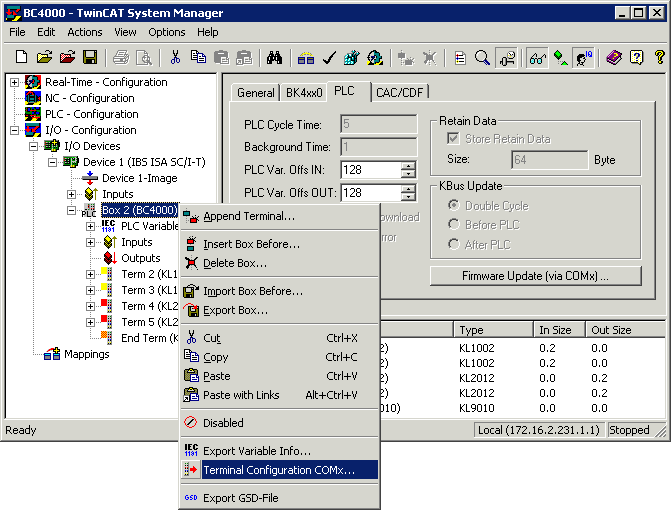671x510 pixels.
Task: Click the red Outputs icon under Box 2
Action: [x=110, y=258]
